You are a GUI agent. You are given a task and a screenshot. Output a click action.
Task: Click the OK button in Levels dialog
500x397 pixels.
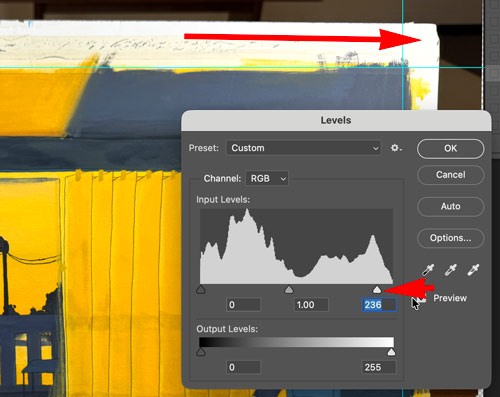pyautogui.click(x=450, y=149)
